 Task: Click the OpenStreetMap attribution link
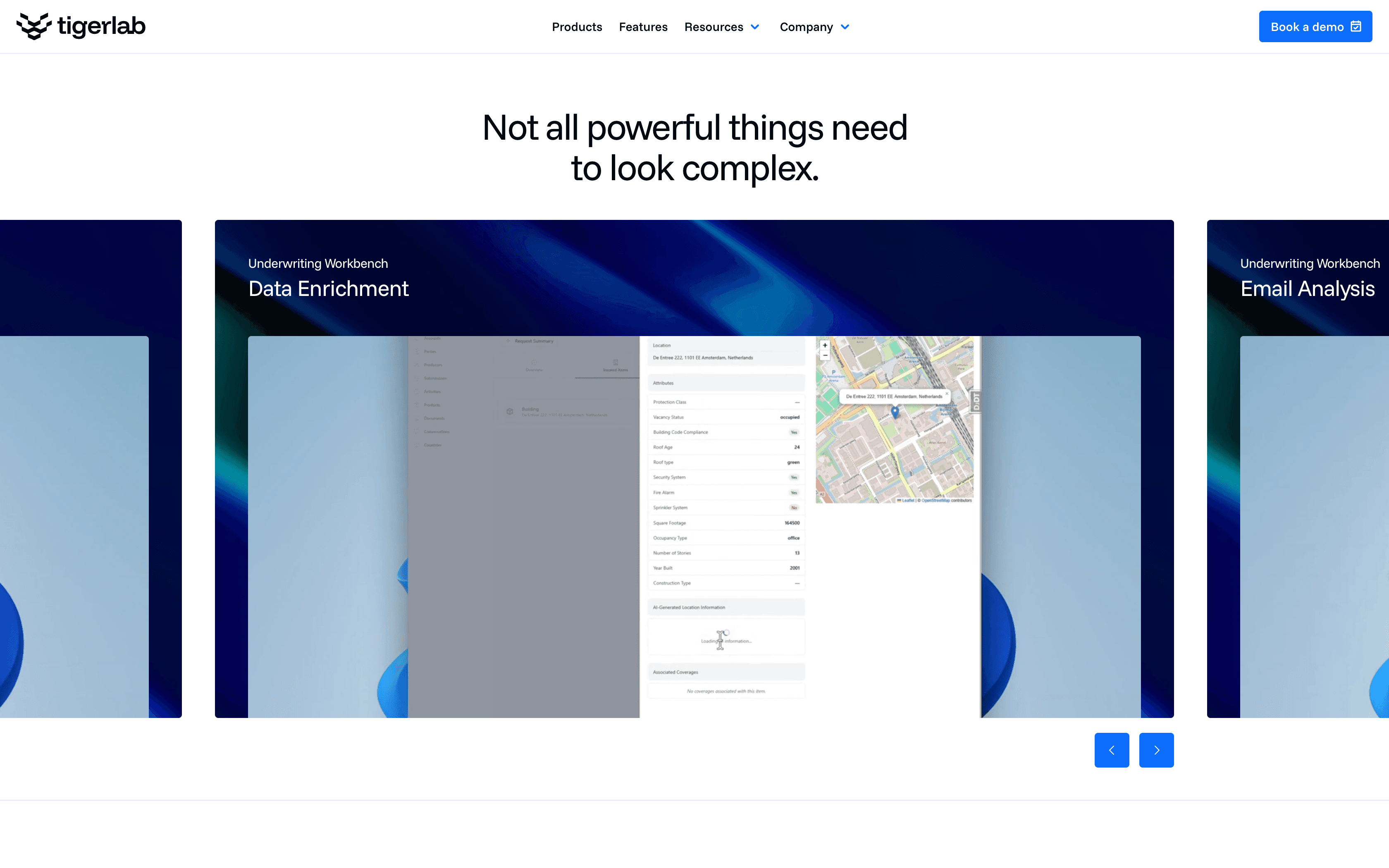pyautogui.click(x=936, y=501)
